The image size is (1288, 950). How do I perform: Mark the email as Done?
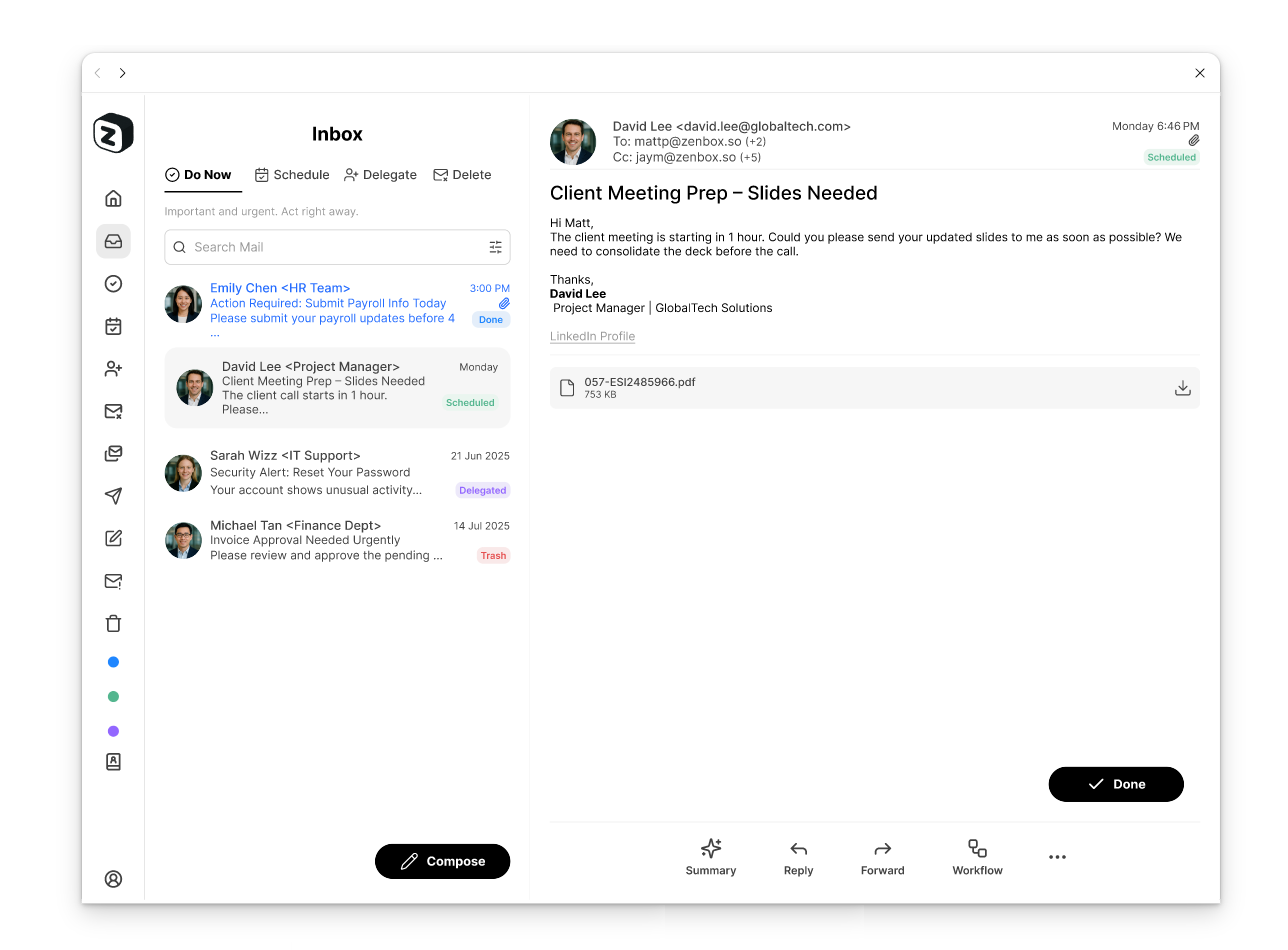click(1115, 784)
